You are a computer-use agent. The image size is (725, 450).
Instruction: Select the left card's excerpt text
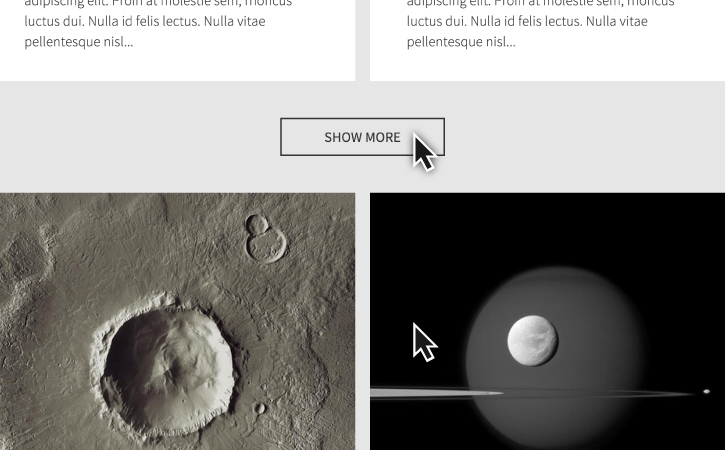[x=158, y=22]
